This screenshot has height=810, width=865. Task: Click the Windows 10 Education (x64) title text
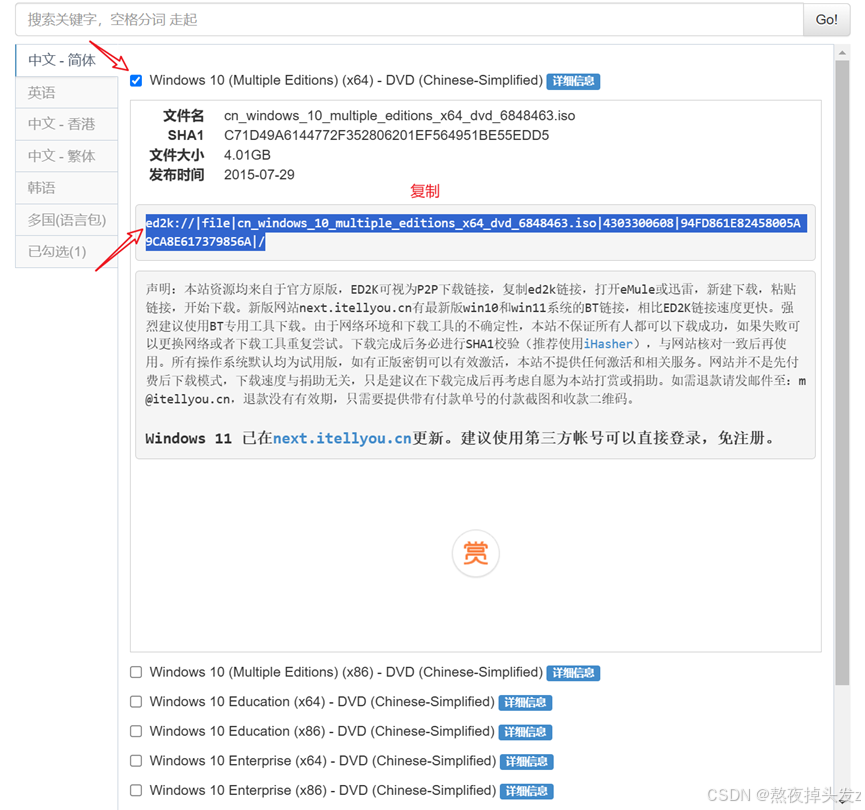322,702
